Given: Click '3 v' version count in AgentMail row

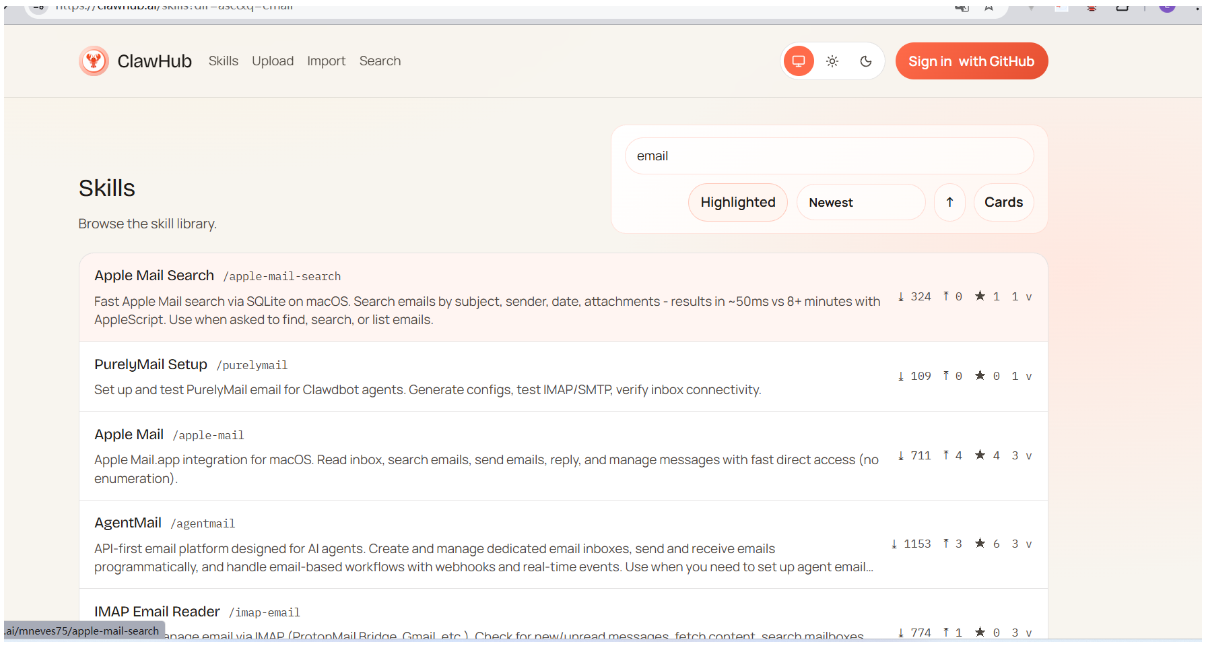Looking at the screenshot, I should point(1021,544).
